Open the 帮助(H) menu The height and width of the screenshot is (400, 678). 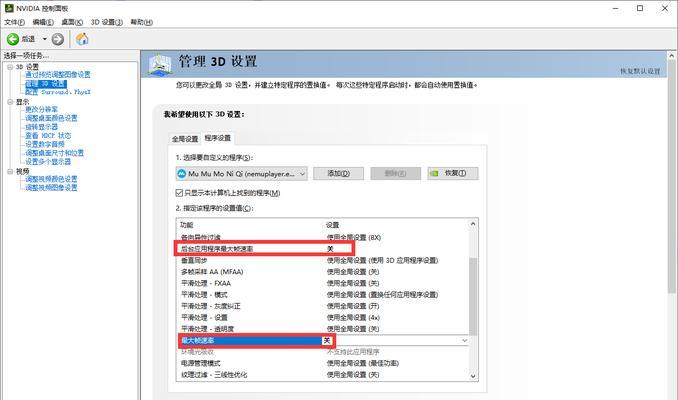(x=141, y=22)
